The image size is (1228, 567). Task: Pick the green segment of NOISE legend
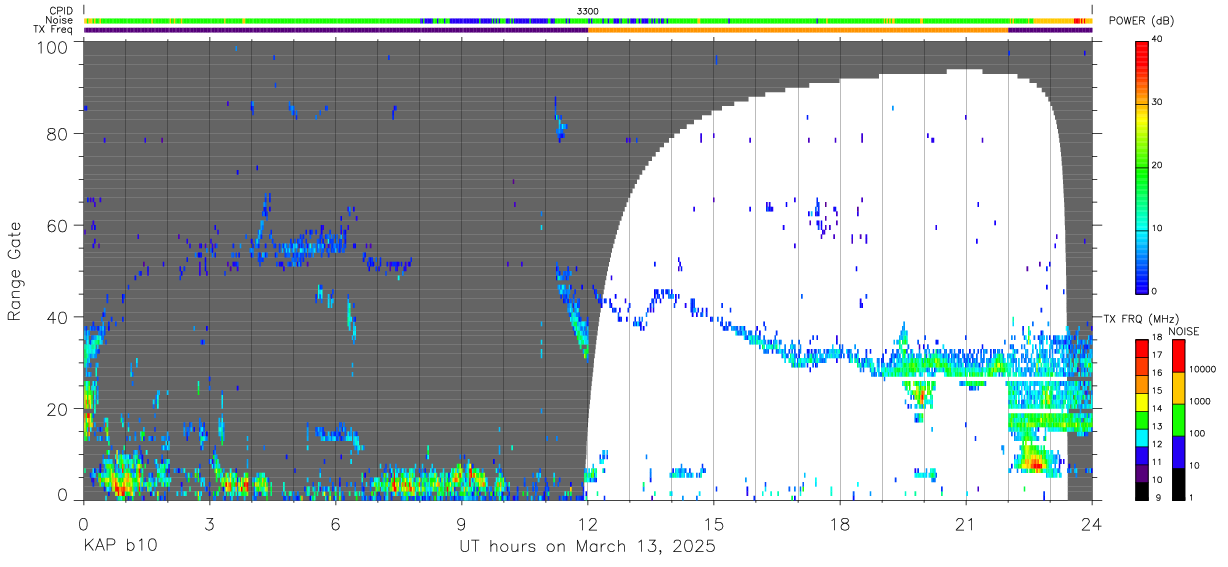1178,419
